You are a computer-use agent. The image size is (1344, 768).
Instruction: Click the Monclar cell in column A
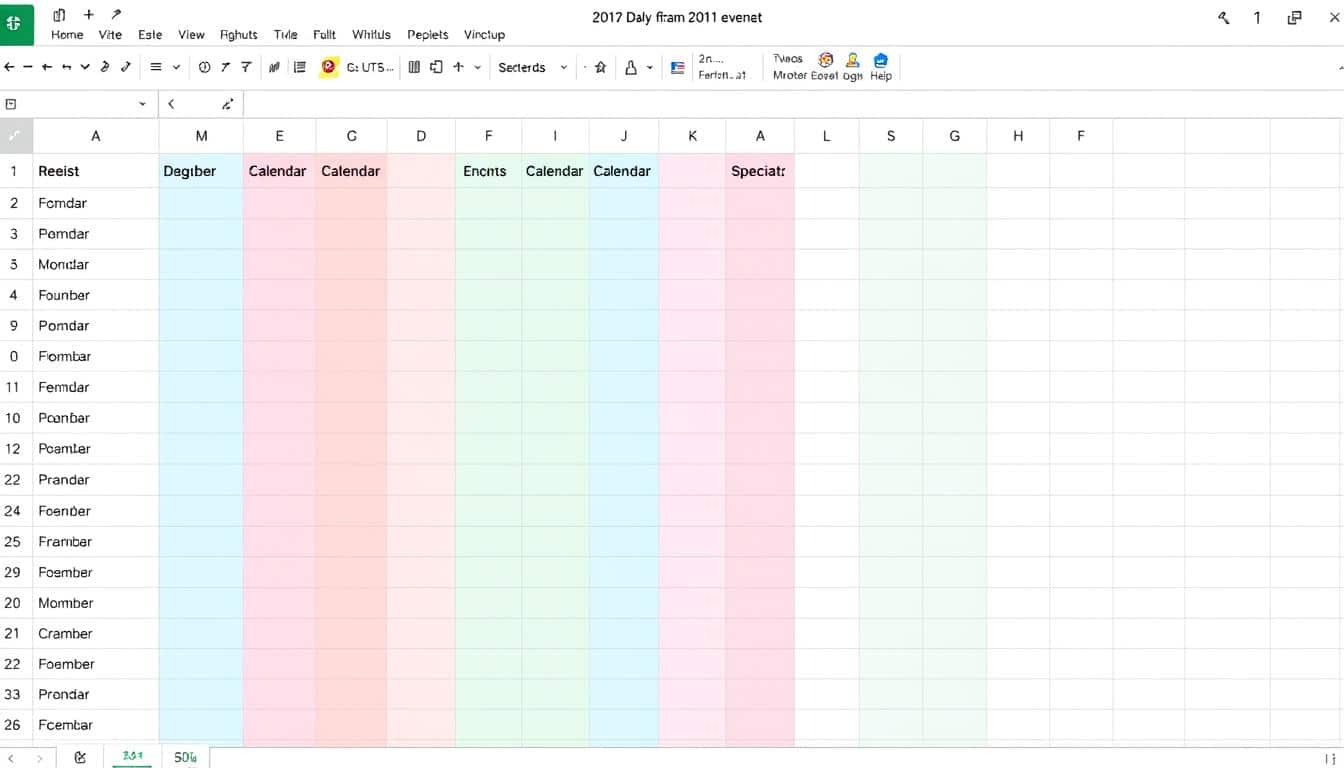96,264
